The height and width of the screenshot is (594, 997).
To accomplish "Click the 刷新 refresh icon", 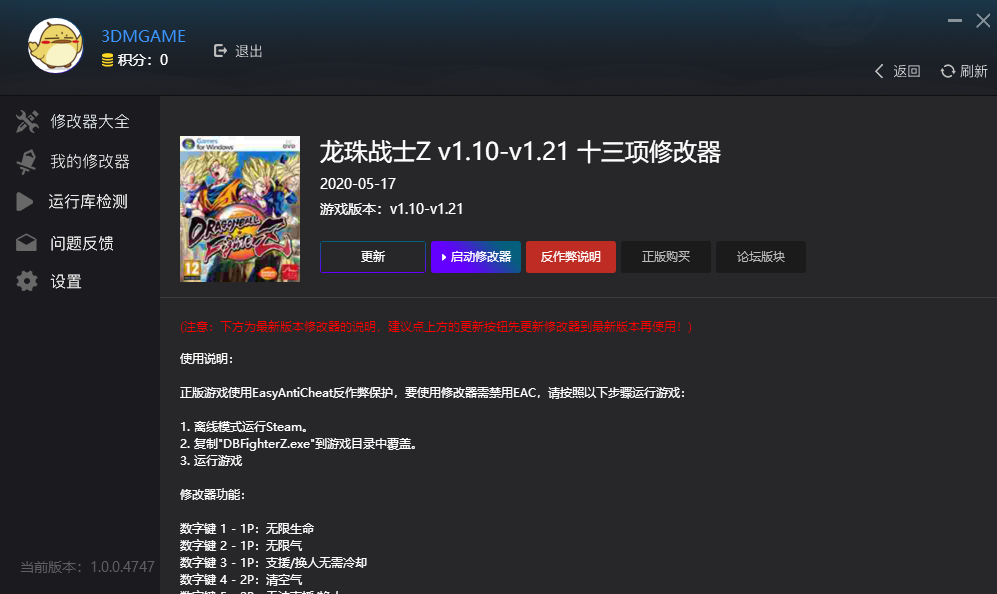I will click(x=946, y=71).
